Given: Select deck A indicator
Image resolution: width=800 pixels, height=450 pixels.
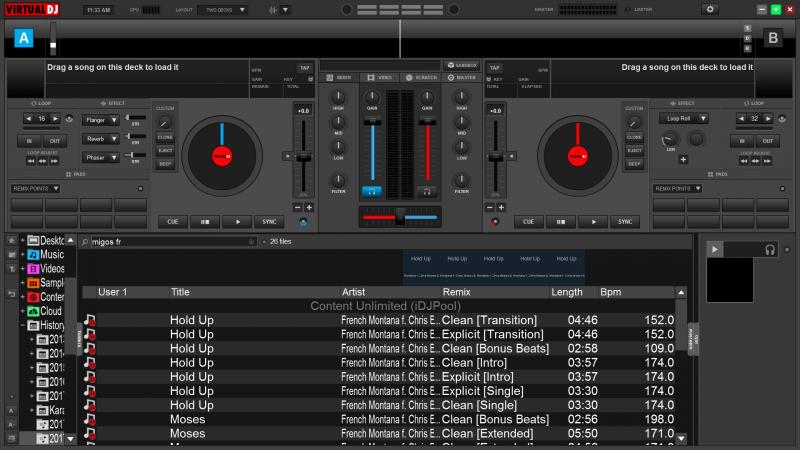Looking at the screenshot, I should (x=23, y=38).
